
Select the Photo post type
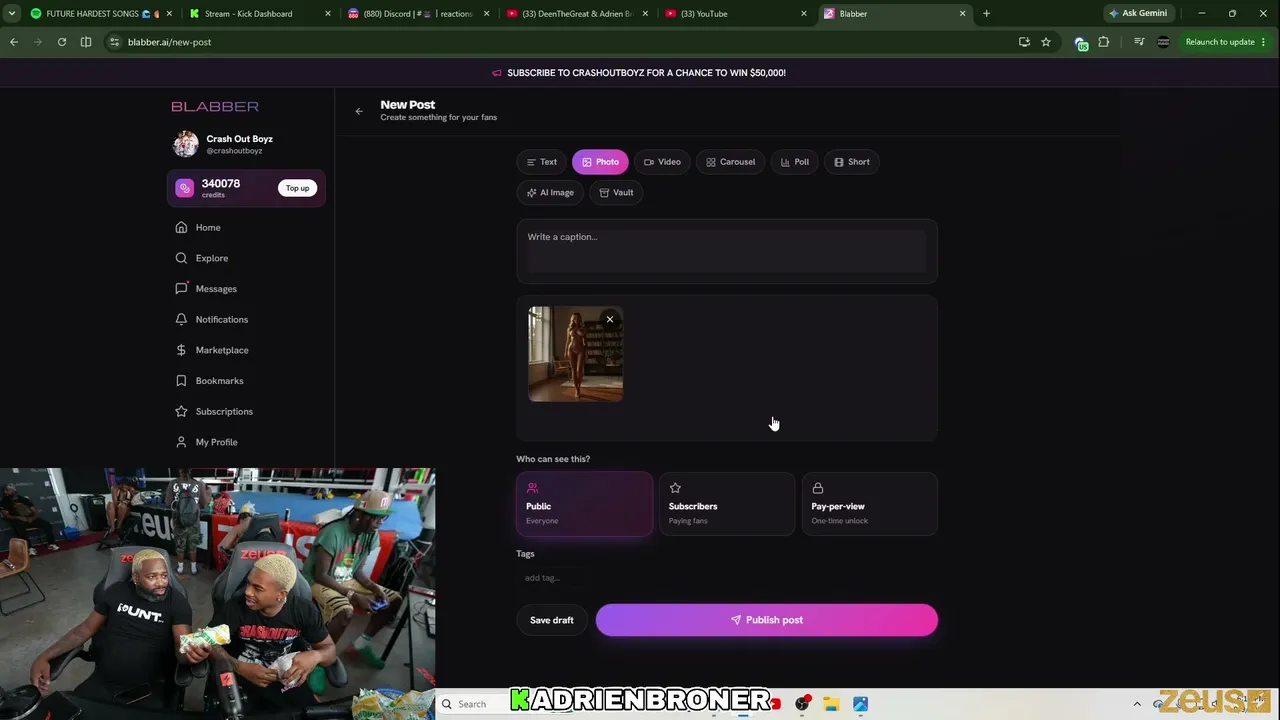[x=600, y=162]
